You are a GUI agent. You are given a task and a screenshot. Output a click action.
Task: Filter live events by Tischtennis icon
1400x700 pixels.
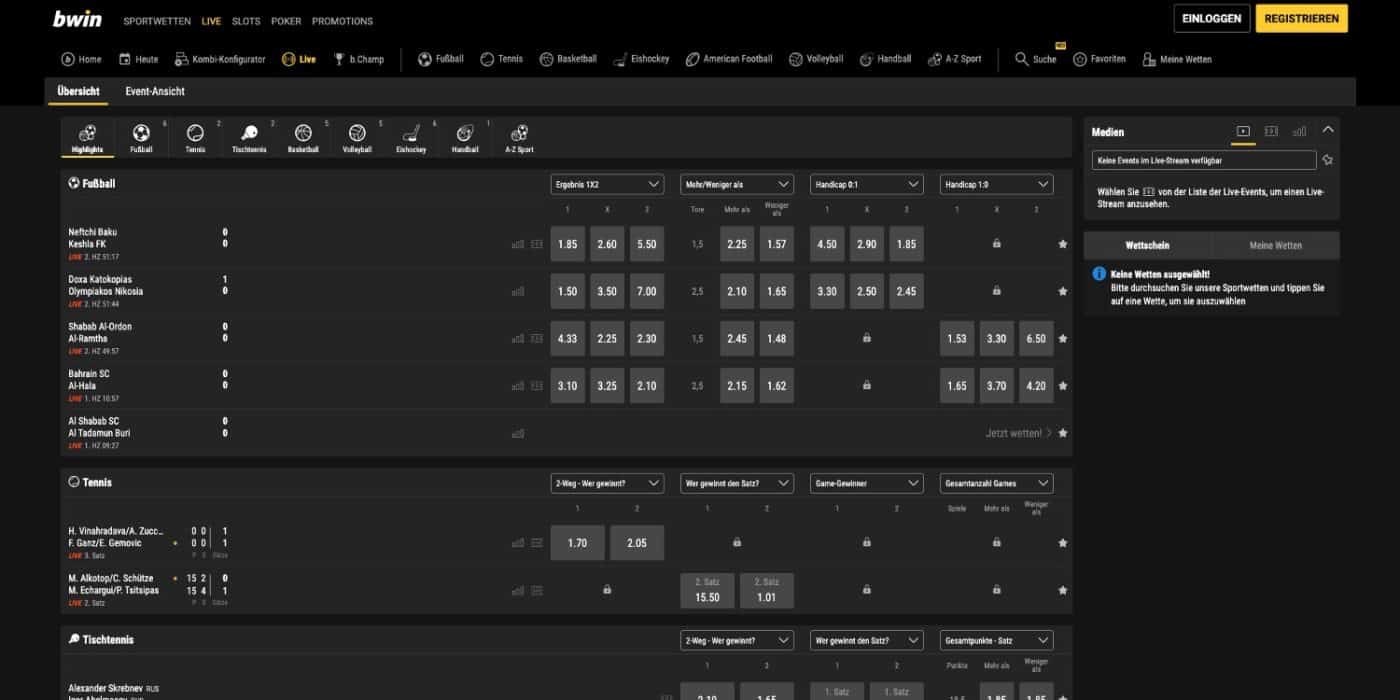click(249, 138)
